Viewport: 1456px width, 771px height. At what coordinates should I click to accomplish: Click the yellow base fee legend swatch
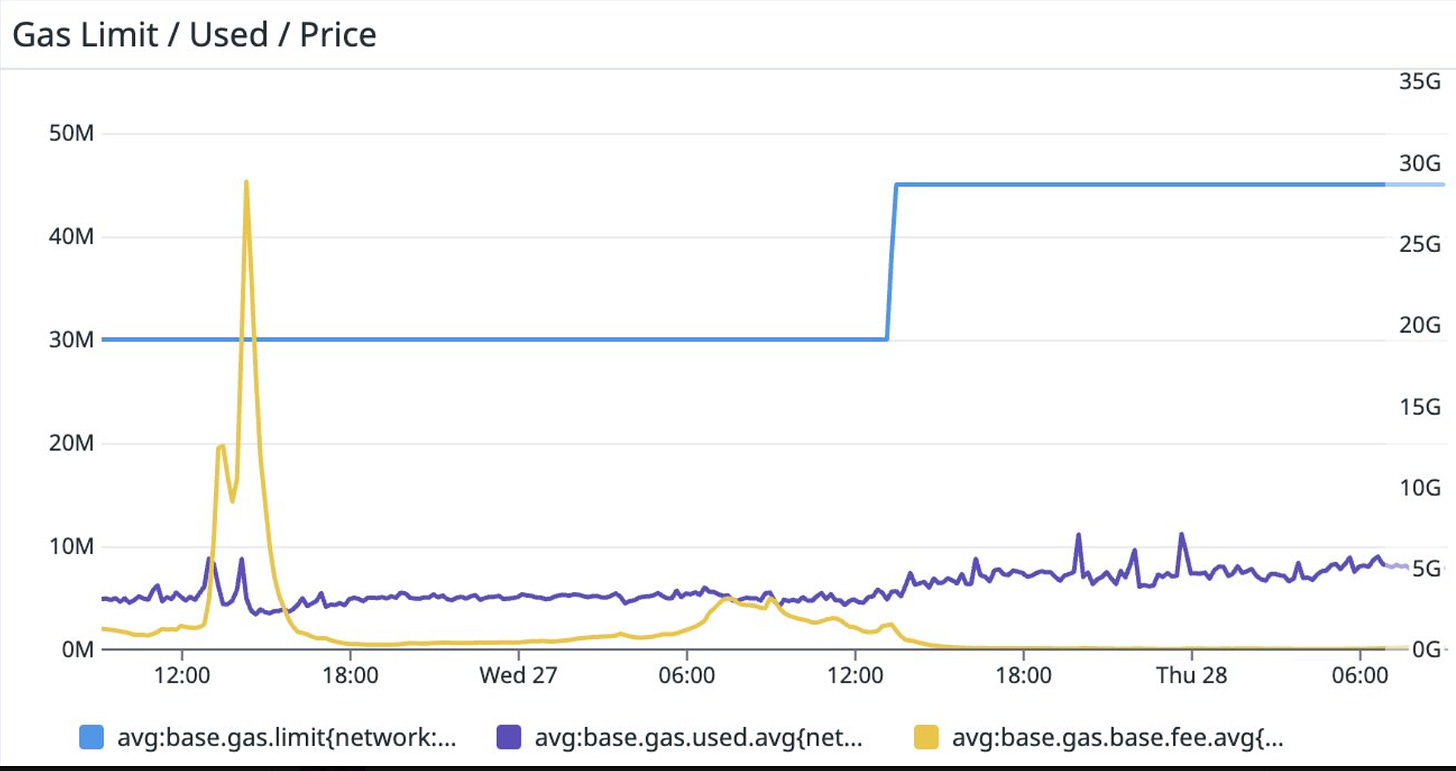tap(926, 738)
